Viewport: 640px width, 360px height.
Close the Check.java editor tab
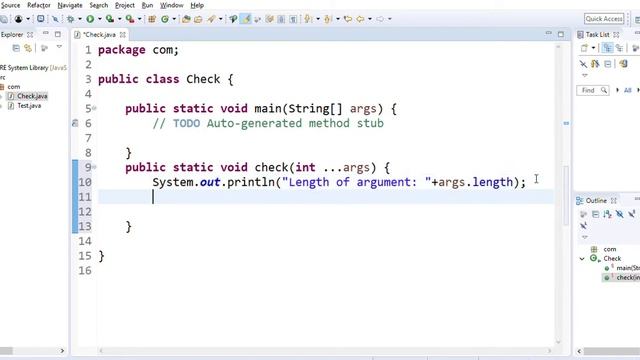coord(122,35)
